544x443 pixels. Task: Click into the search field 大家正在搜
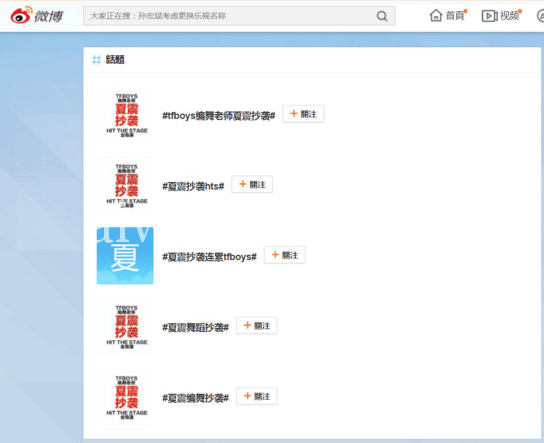(x=239, y=16)
